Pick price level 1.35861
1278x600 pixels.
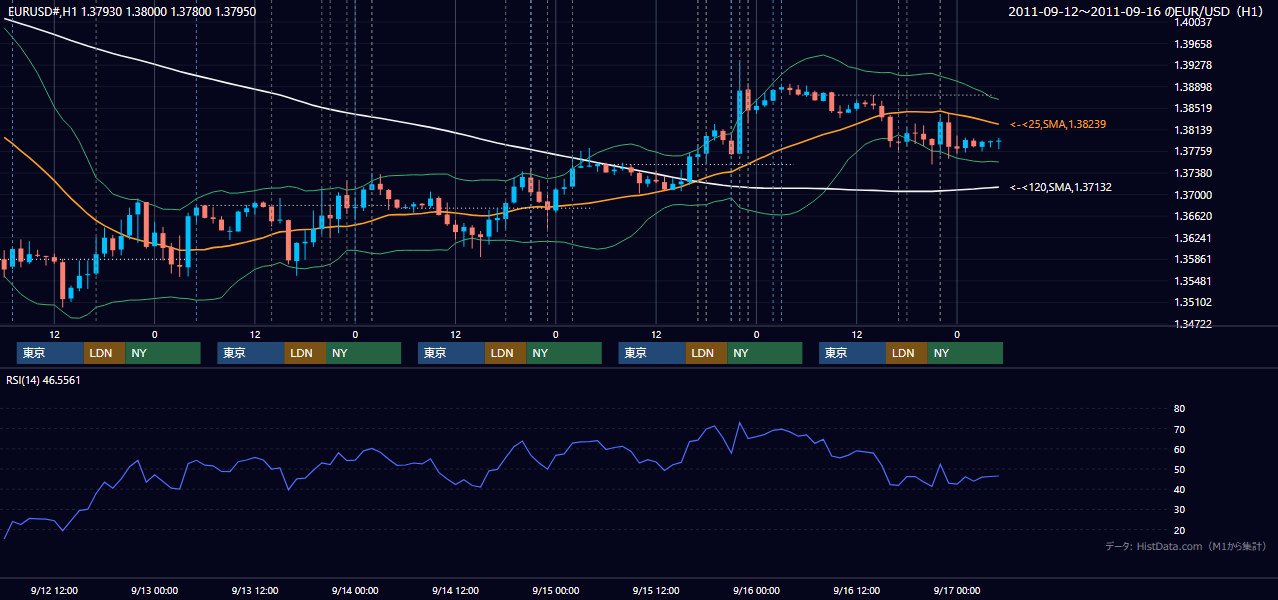click(x=1192, y=259)
